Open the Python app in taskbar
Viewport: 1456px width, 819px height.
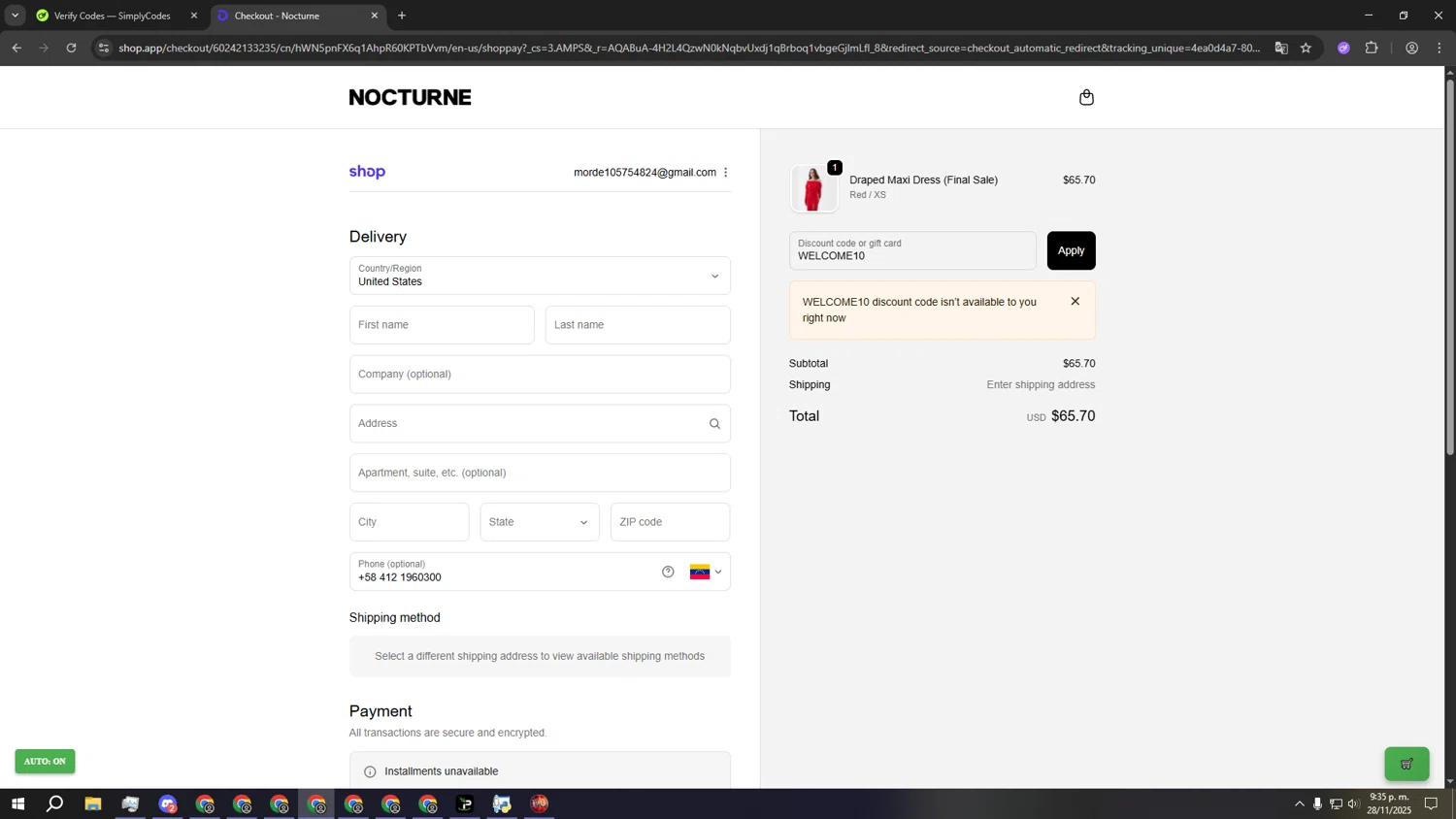click(x=502, y=803)
